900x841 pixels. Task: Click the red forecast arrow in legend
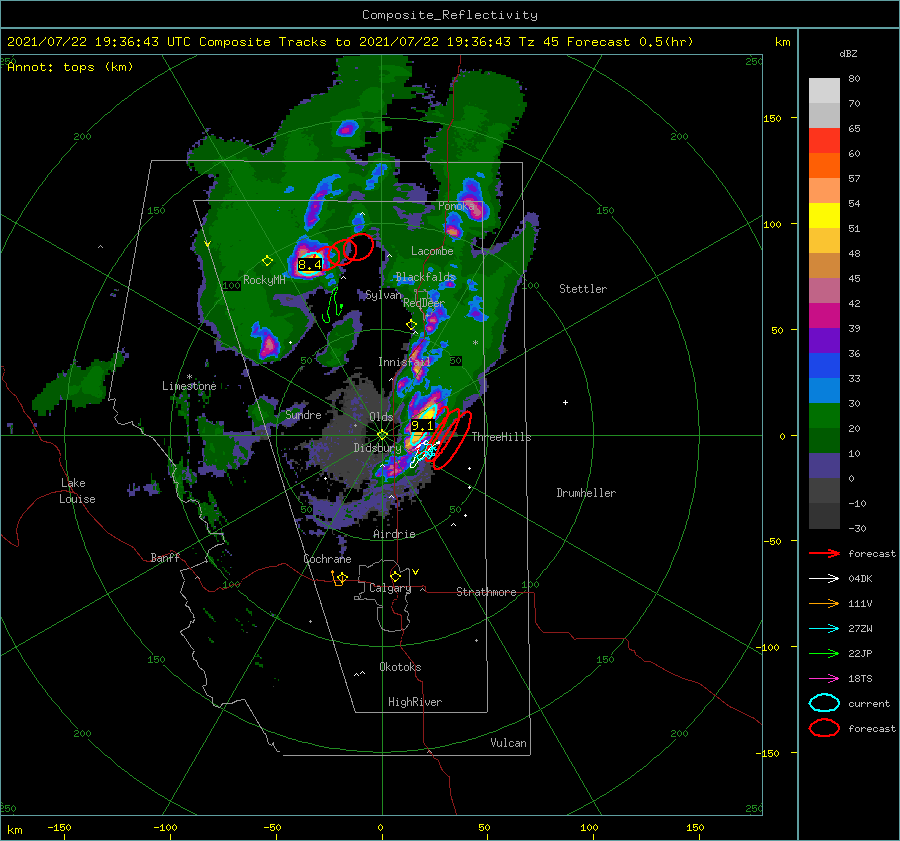tap(824, 553)
